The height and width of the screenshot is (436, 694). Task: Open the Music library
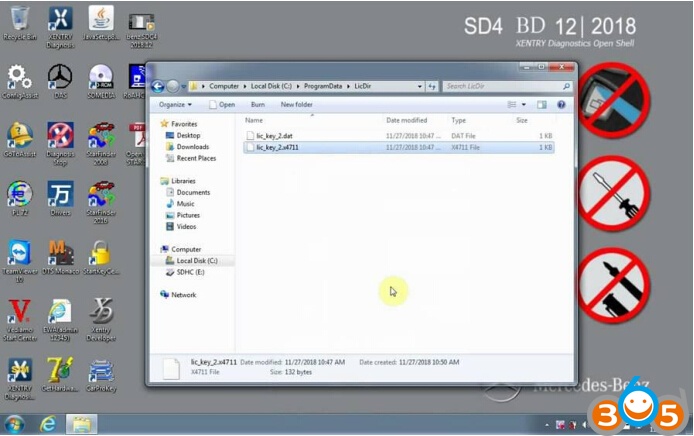pyautogui.click(x=181, y=204)
